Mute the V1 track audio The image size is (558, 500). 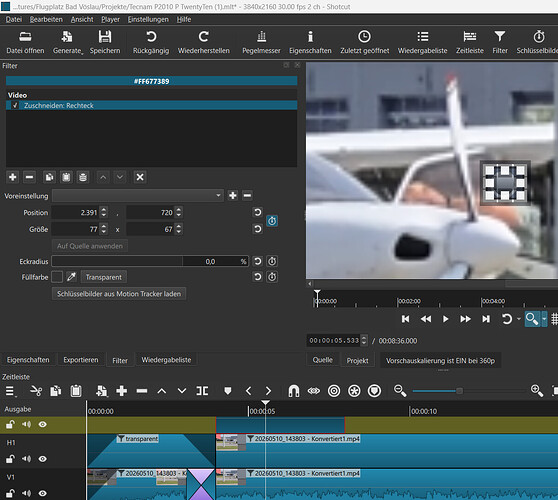pyautogui.click(x=26, y=493)
